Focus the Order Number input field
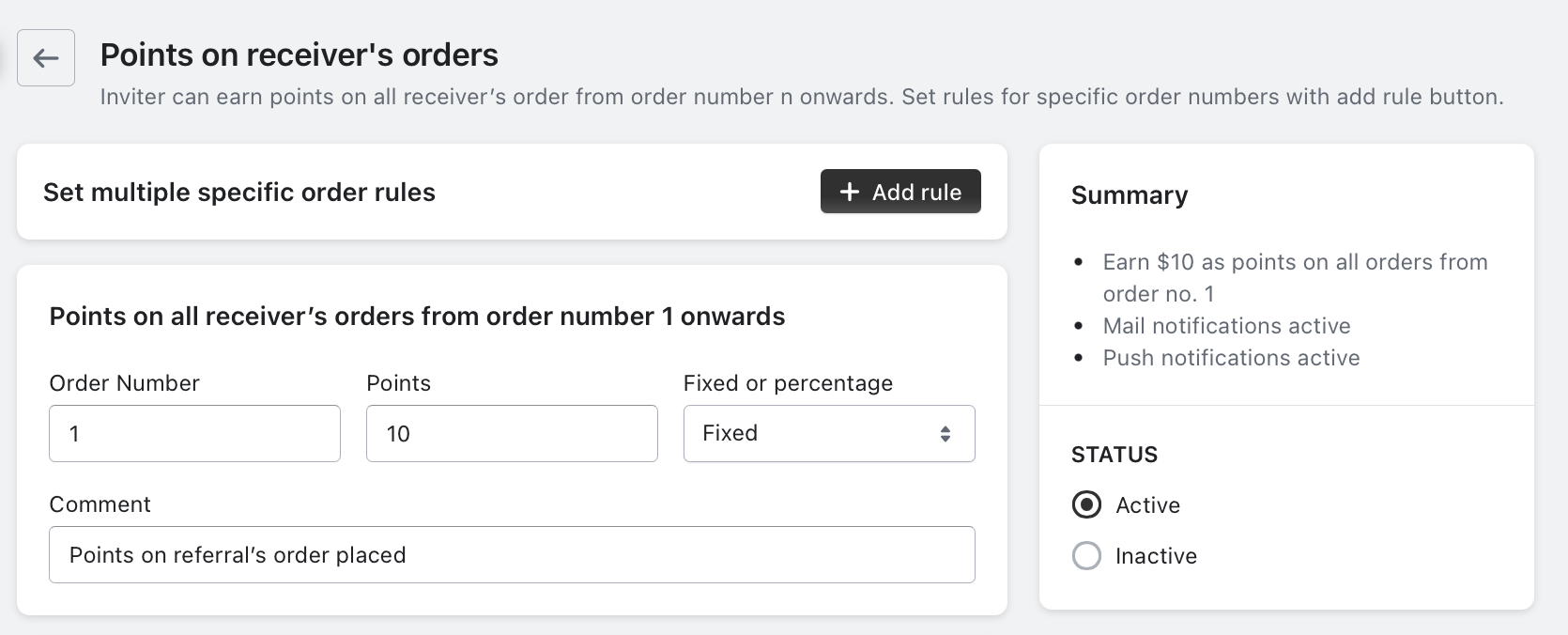The image size is (1568, 635). [194, 433]
